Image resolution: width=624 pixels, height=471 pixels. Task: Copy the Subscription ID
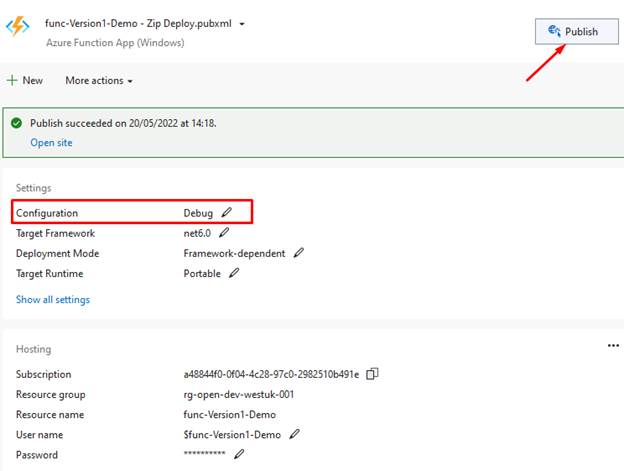pyautogui.click(x=372, y=374)
